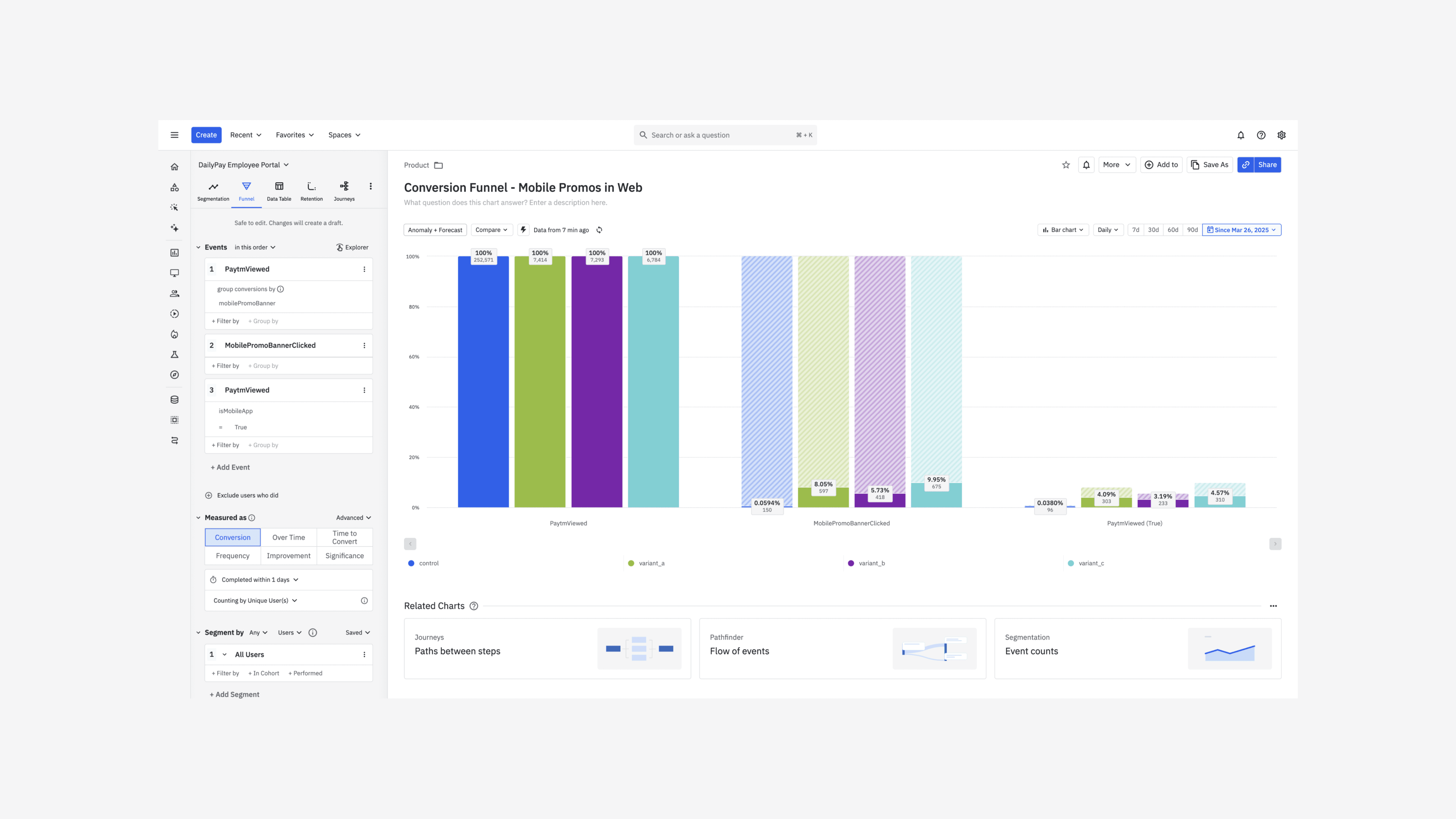Open the chart alert bell icon
The width and height of the screenshot is (1456, 819).
(x=1086, y=165)
